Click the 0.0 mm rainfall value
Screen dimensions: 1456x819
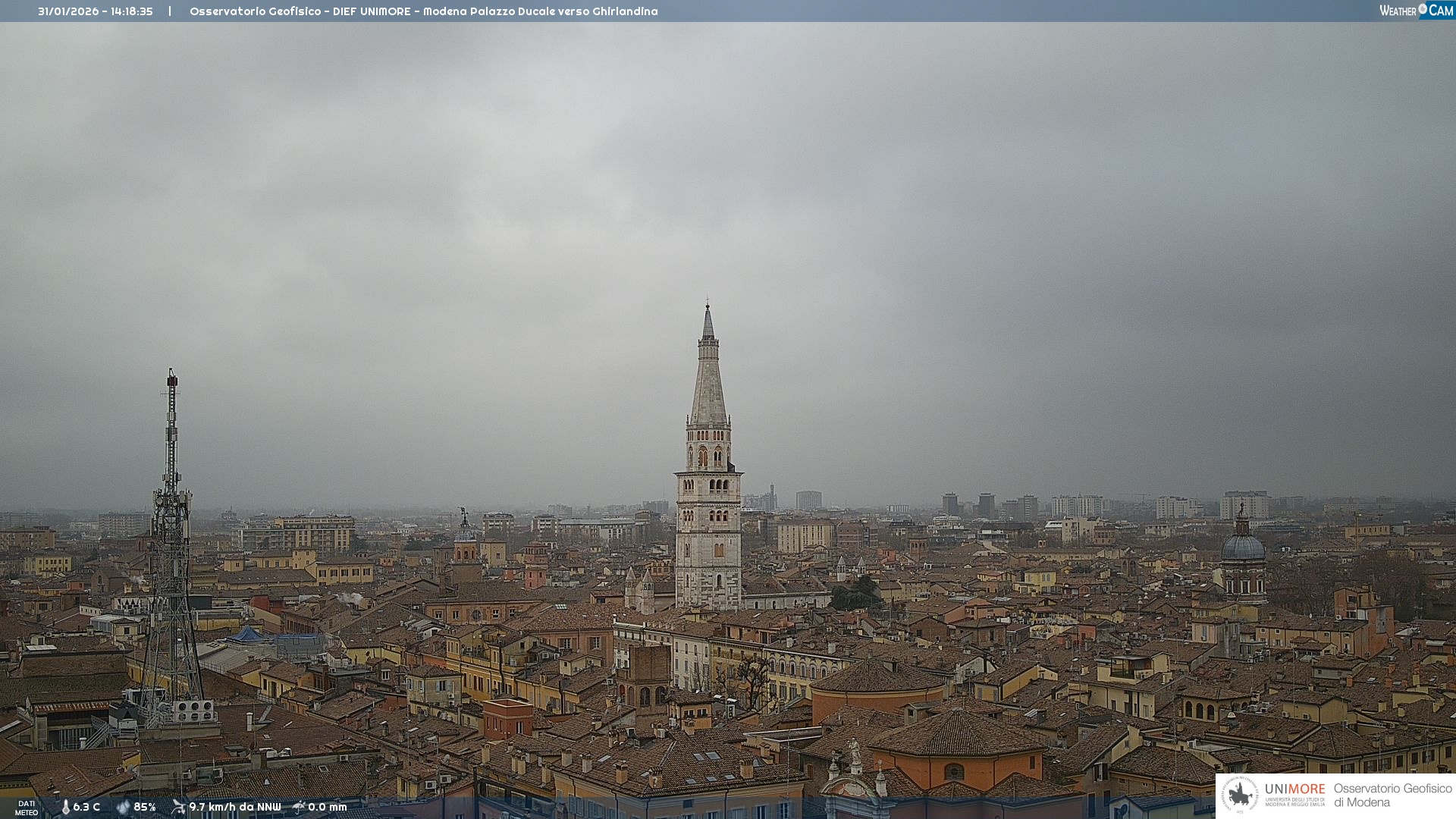[328, 807]
